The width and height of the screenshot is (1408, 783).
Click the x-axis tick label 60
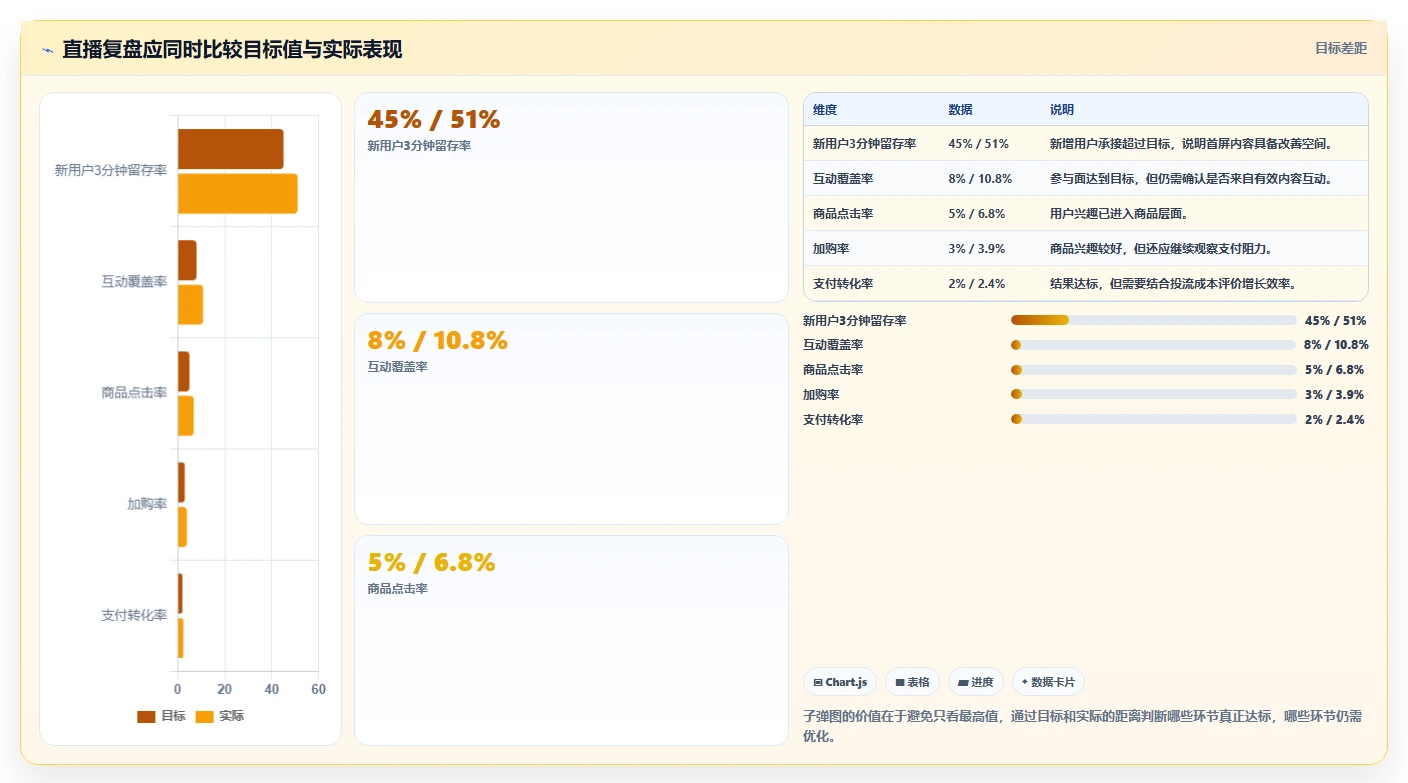[318, 690]
